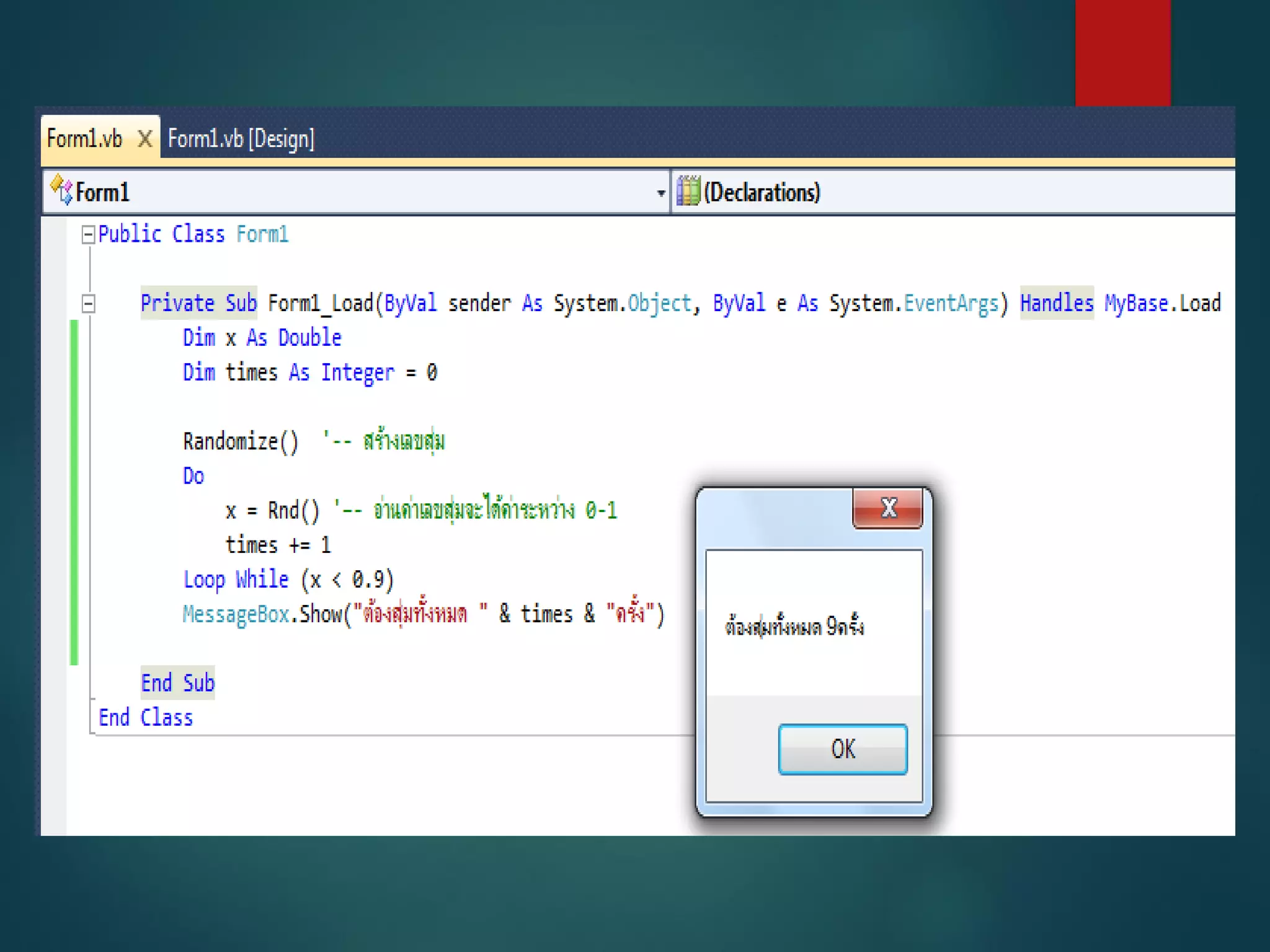Close the message box dialog

pyautogui.click(x=888, y=508)
